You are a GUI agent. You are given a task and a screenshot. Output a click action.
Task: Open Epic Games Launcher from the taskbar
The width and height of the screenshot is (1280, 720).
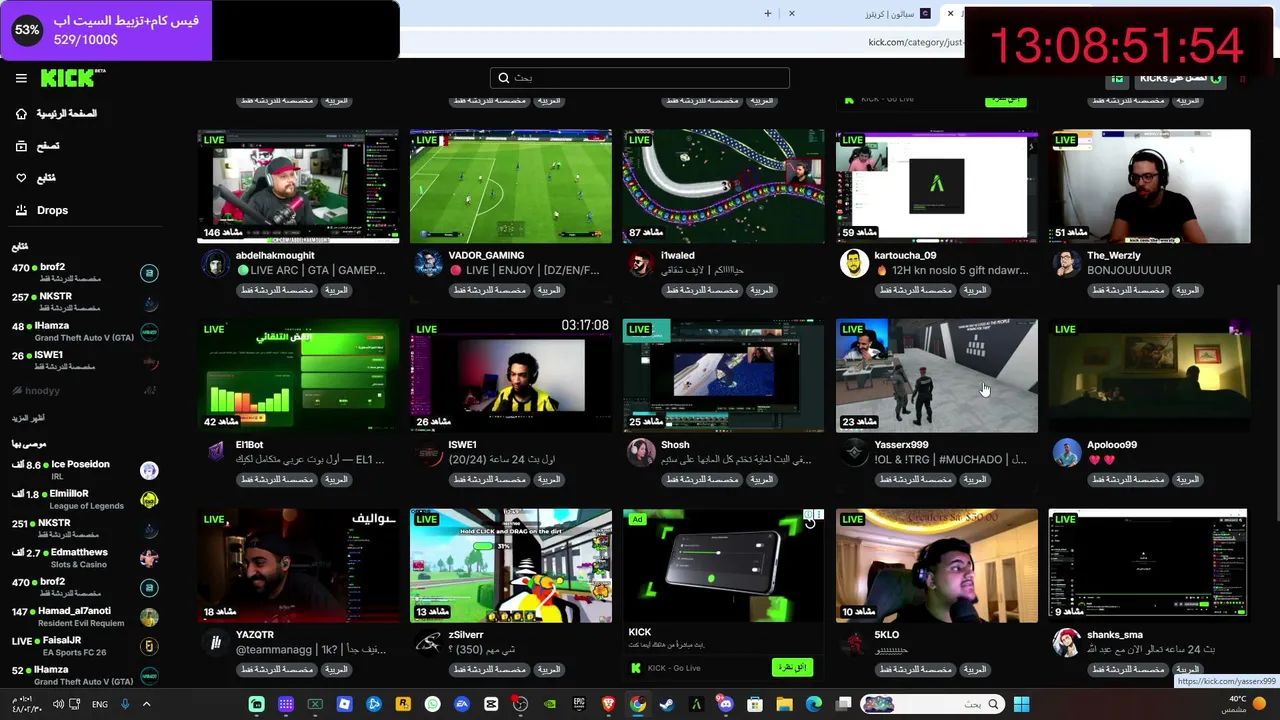(x=579, y=705)
